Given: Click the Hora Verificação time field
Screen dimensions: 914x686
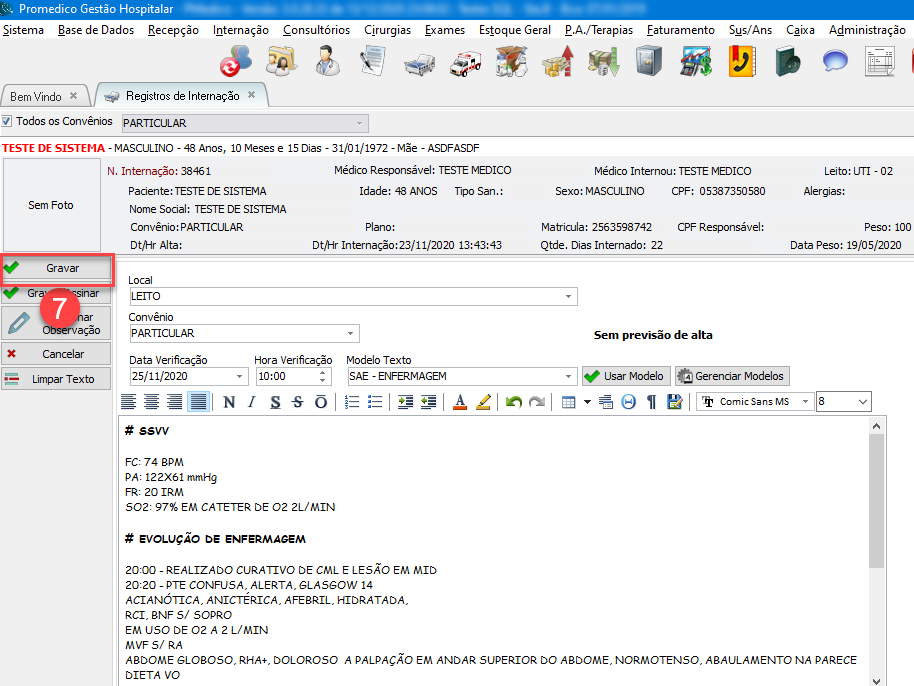Looking at the screenshot, I should (x=284, y=377).
